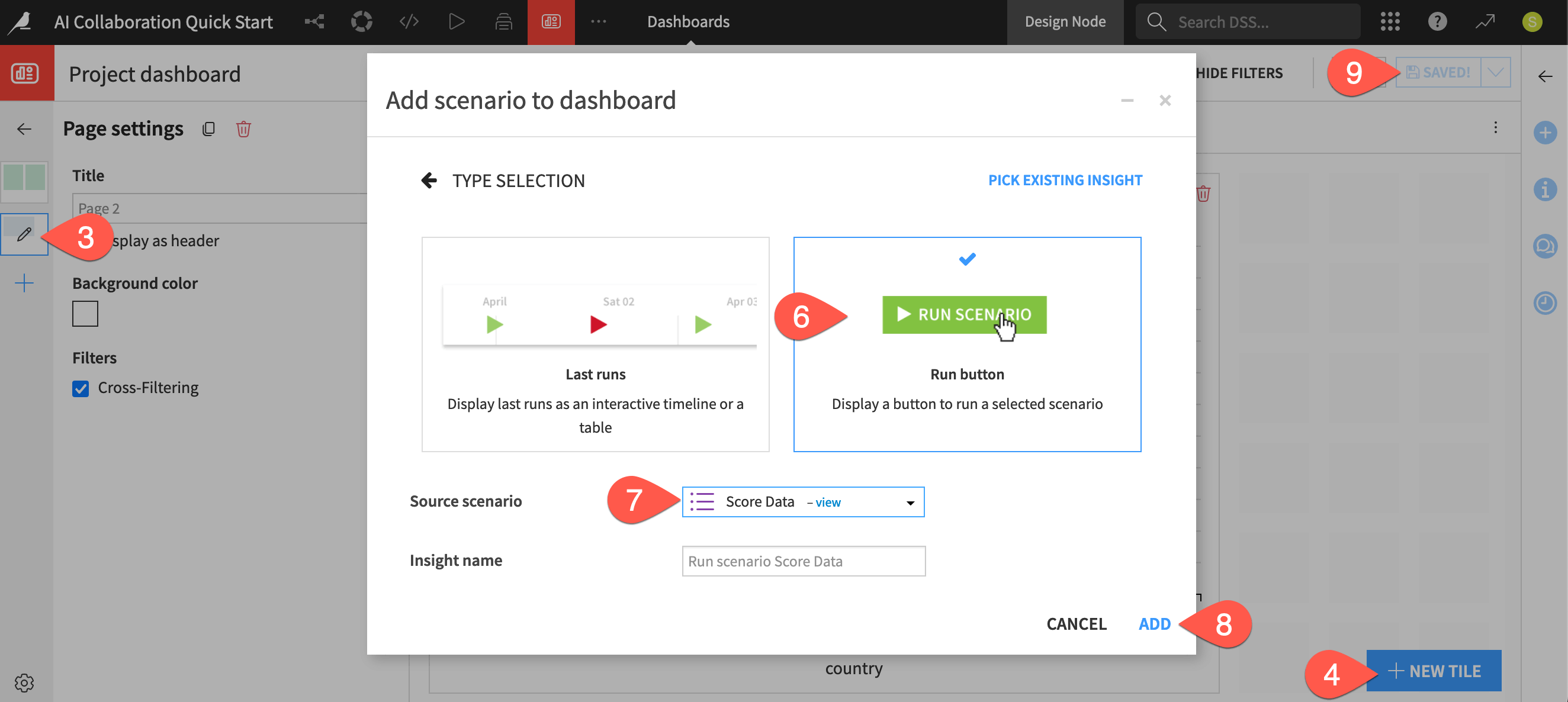Open DSS search with the magnifier icon
This screenshot has height=702, width=1568.
(1156, 21)
